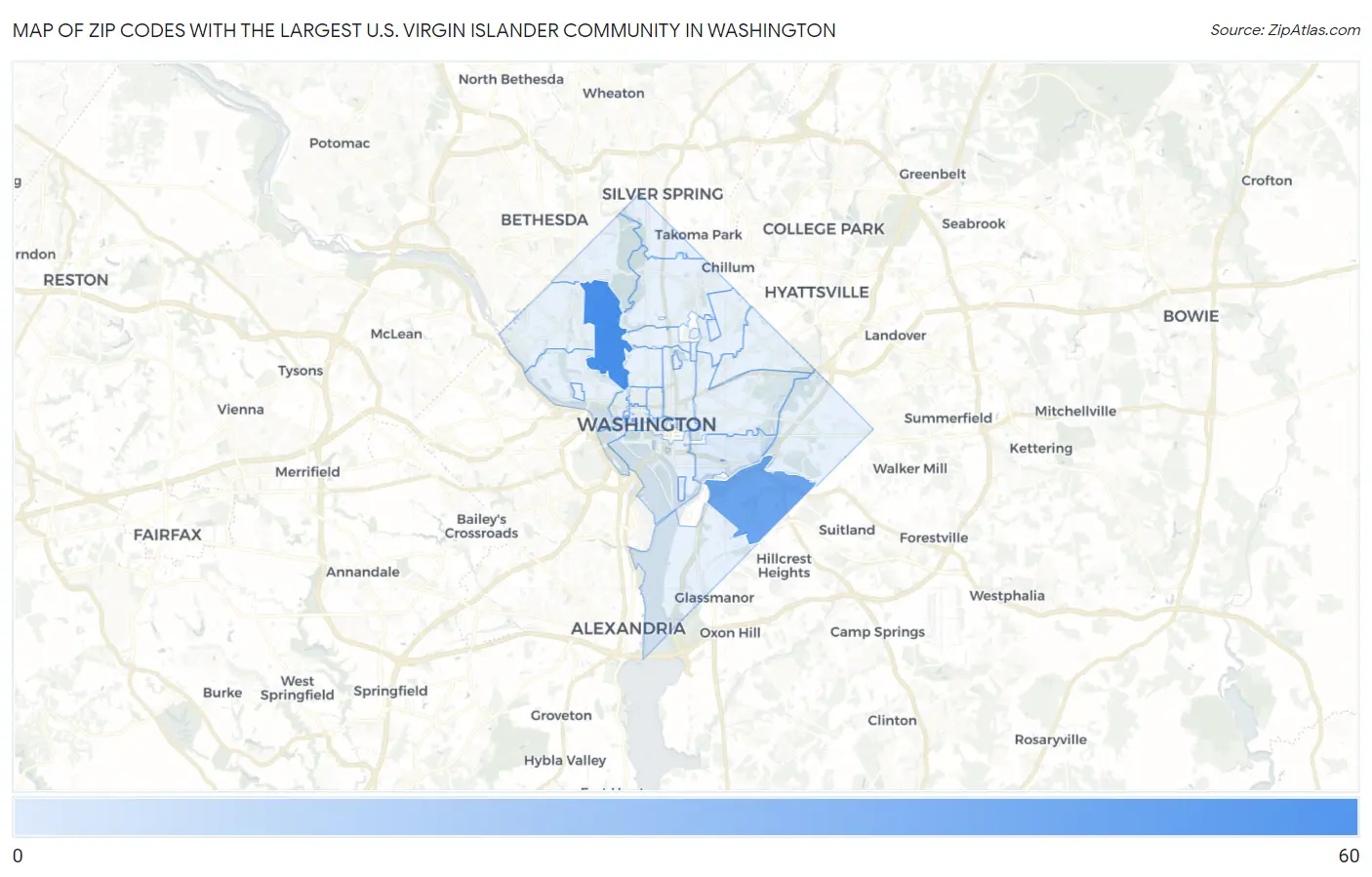Screen dimensions: 1372x877
Task: Click the Crofton map label
Action: click(1267, 181)
